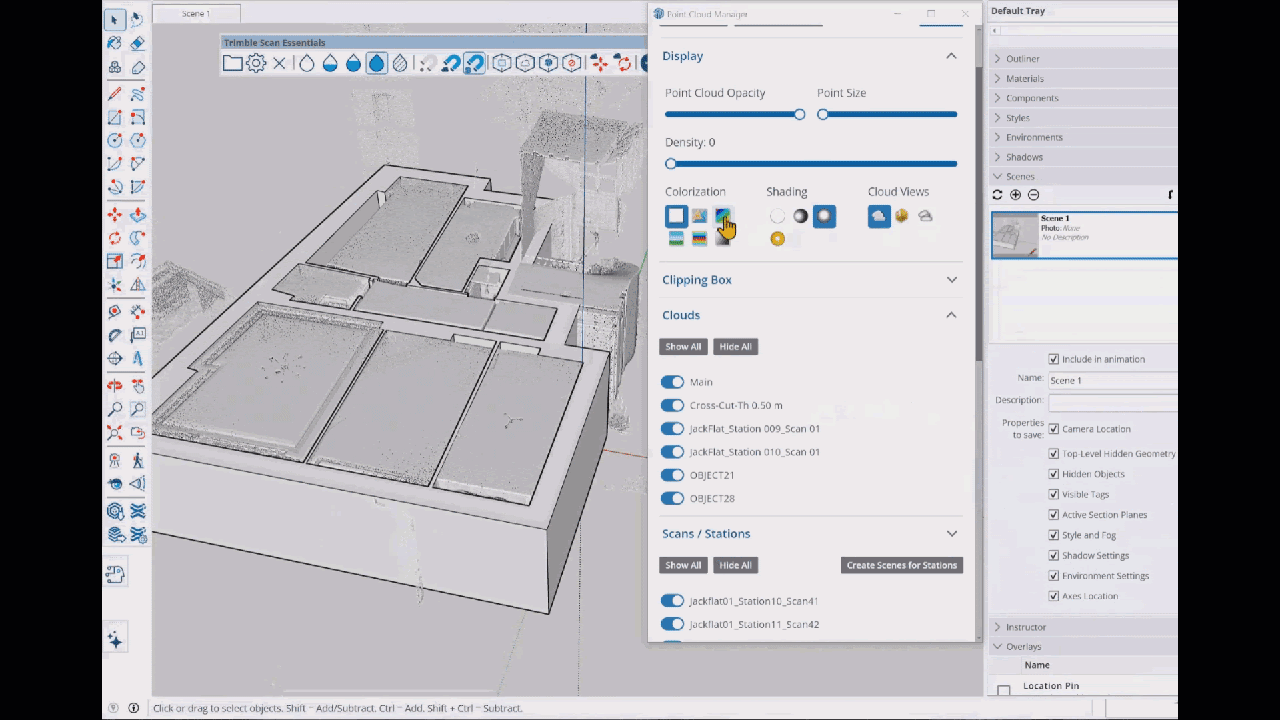
Task: Expand the Clipping Box section
Action: coord(950,280)
